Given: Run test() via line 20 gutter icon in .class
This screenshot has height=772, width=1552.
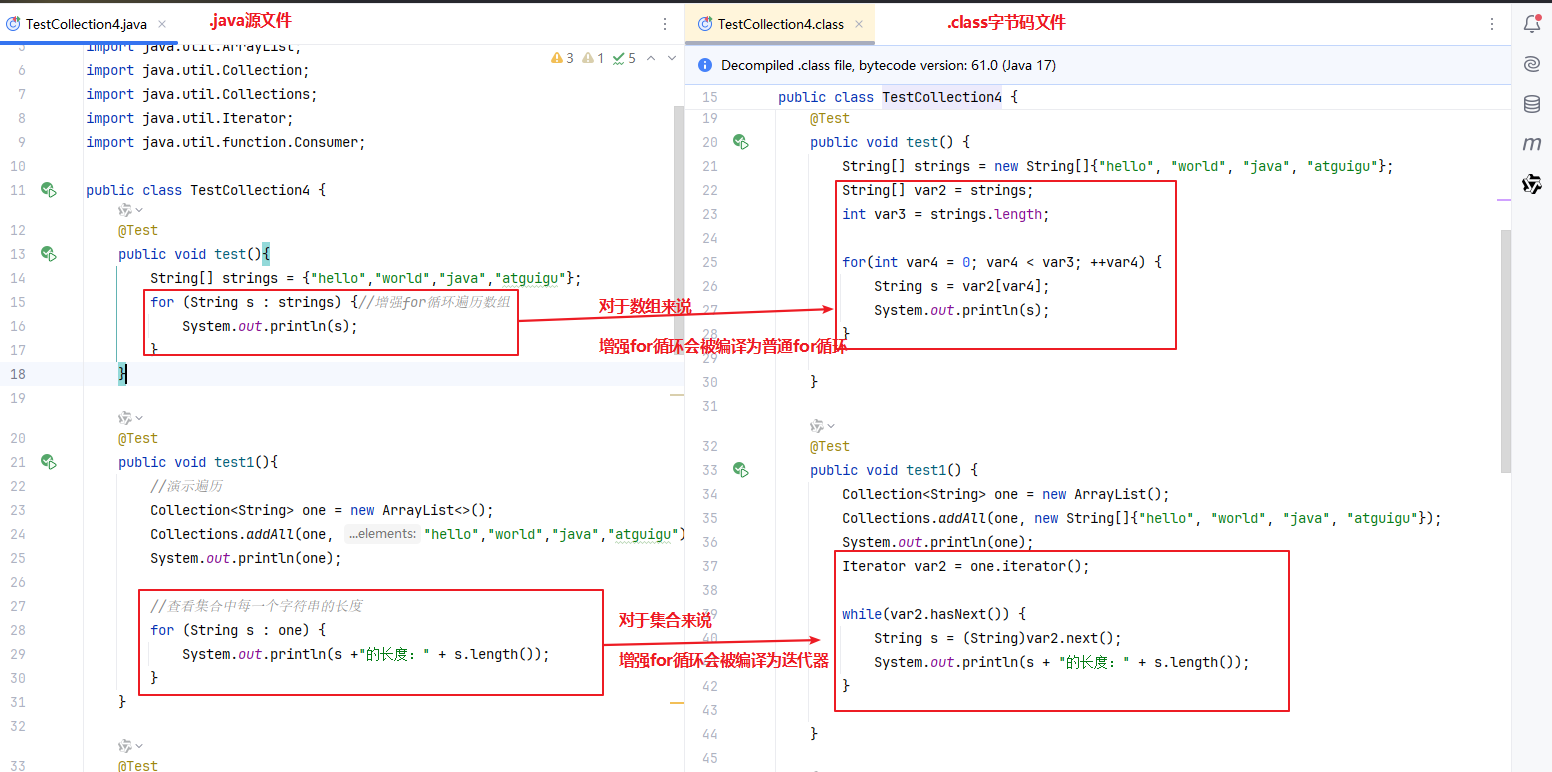Looking at the screenshot, I should [x=741, y=142].
